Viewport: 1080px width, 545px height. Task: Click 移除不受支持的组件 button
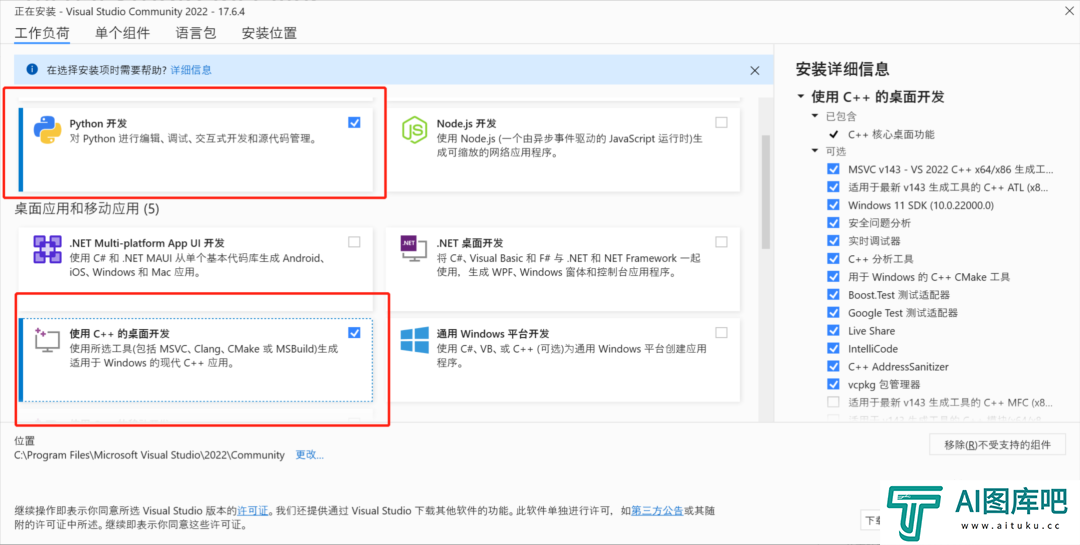click(997, 444)
